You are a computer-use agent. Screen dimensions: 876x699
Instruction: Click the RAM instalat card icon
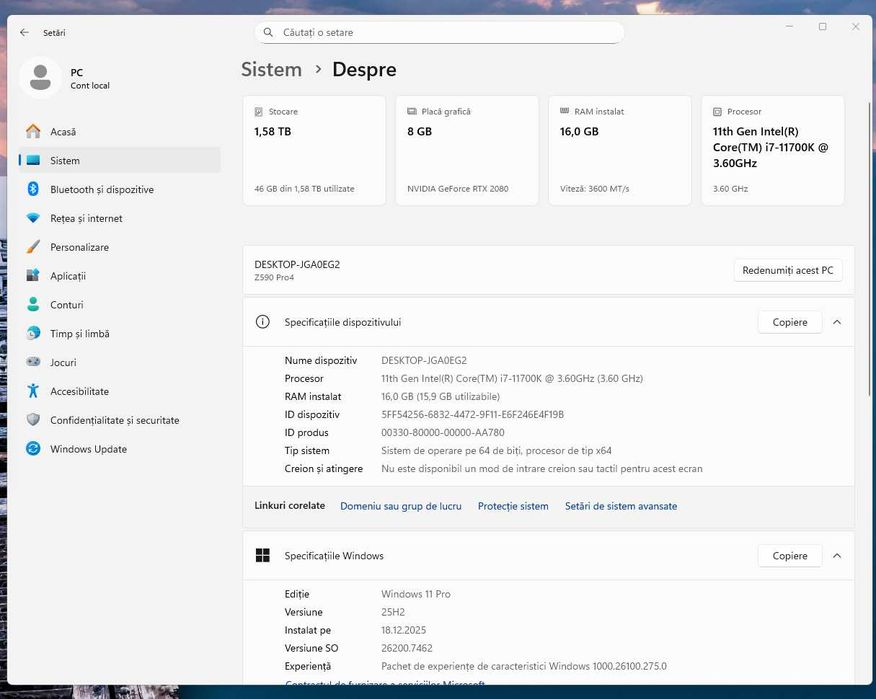point(564,111)
